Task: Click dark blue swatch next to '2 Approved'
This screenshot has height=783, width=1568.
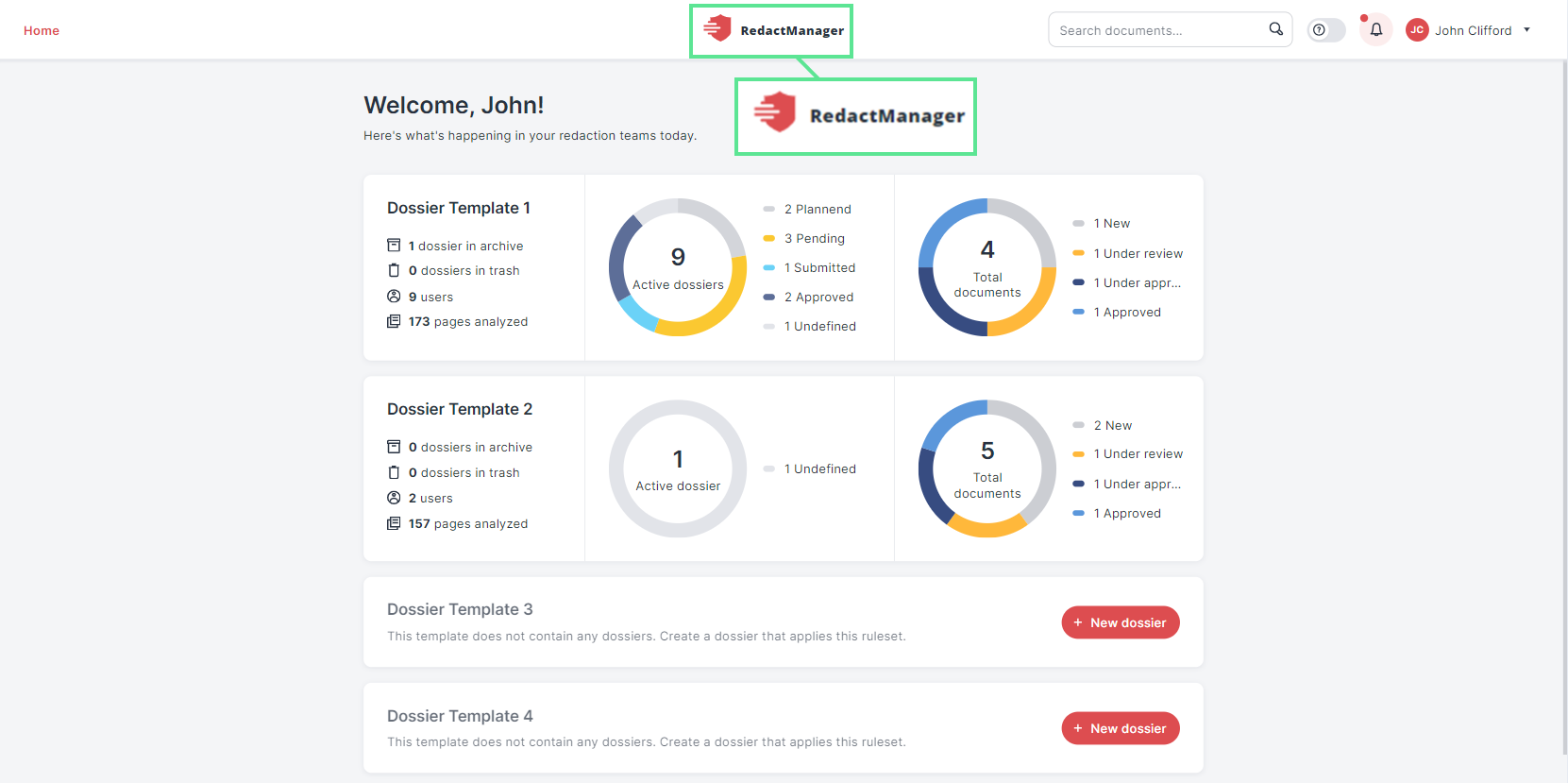Action: coord(768,297)
